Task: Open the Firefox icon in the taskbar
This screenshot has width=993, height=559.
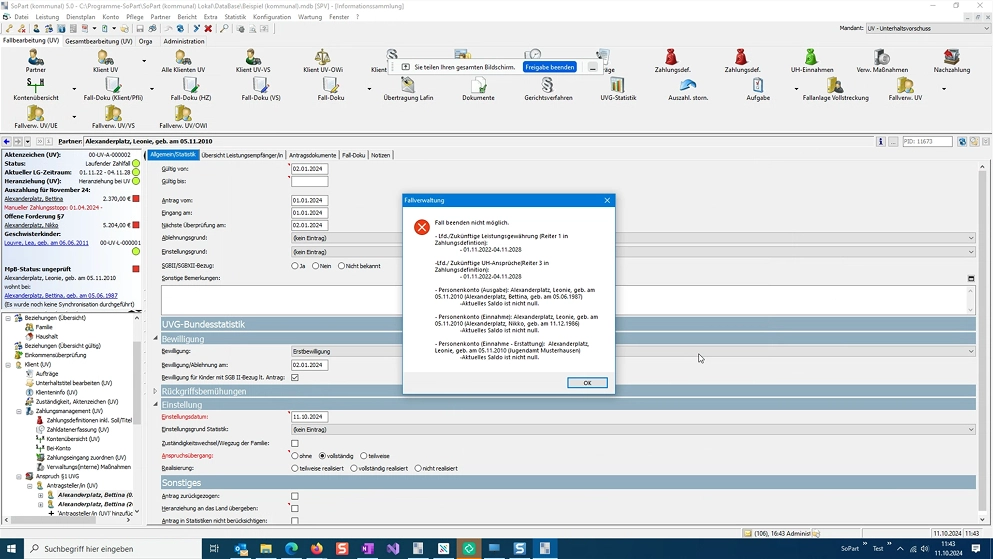Action: point(317,549)
